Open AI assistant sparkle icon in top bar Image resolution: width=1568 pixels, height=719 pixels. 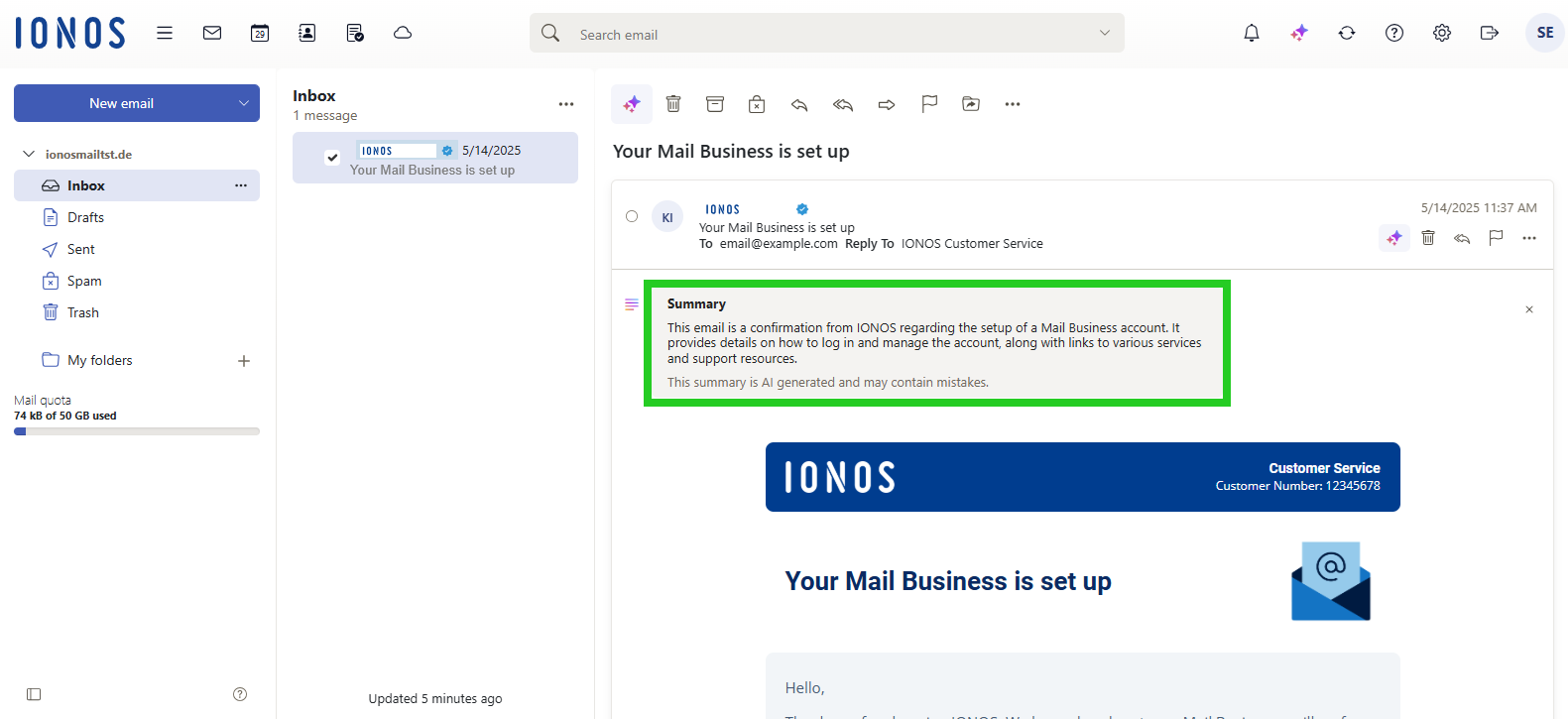tap(1299, 33)
